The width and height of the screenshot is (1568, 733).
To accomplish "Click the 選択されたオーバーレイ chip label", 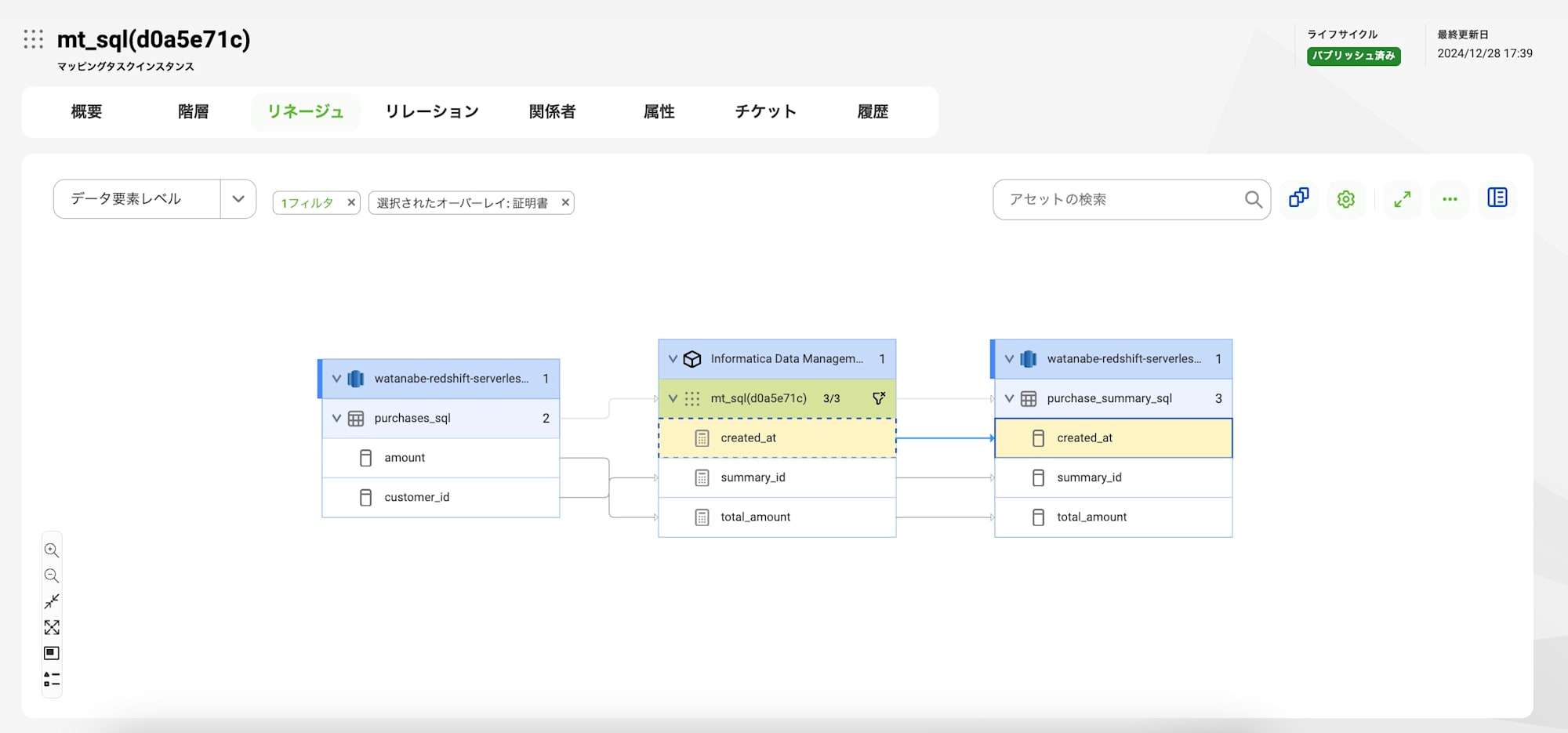I will pyautogui.click(x=463, y=203).
